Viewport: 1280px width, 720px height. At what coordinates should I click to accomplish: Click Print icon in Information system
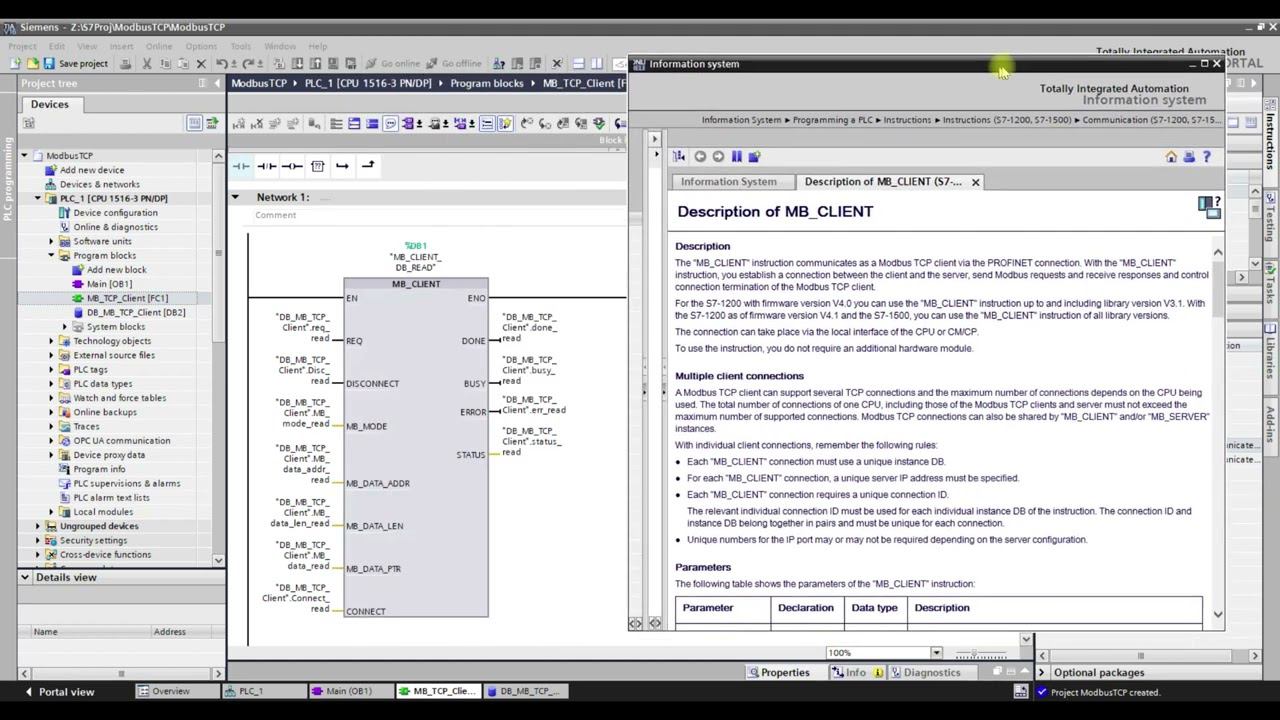coord(1189,157)
